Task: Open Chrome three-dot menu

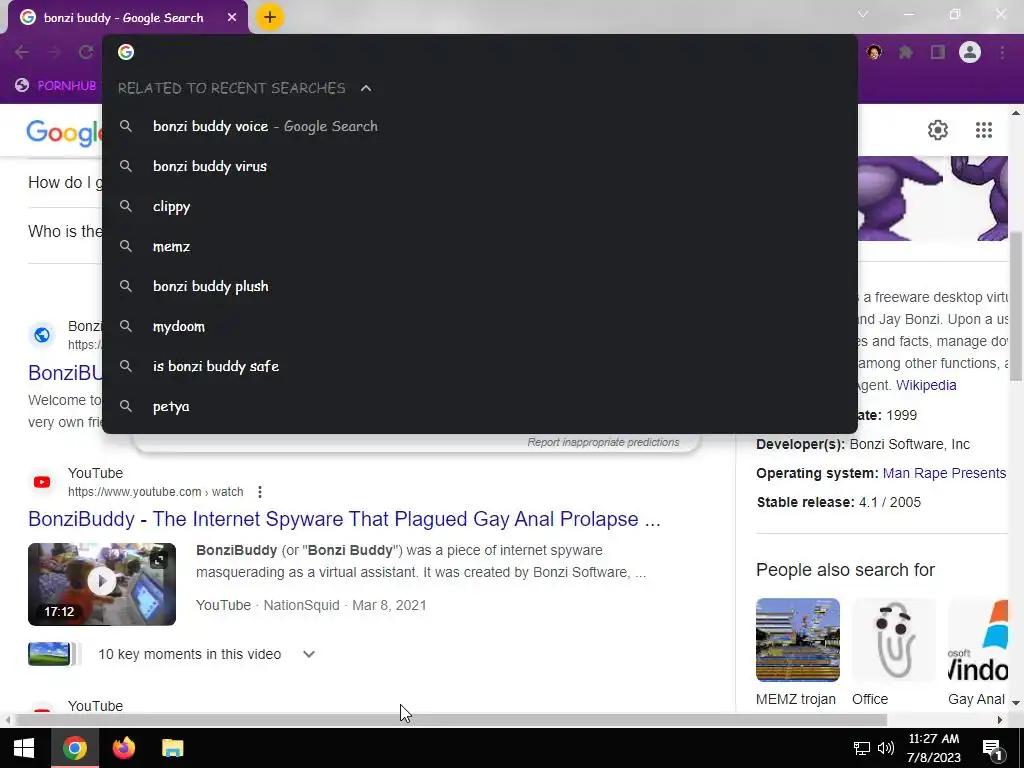Action: point(1002,52)
